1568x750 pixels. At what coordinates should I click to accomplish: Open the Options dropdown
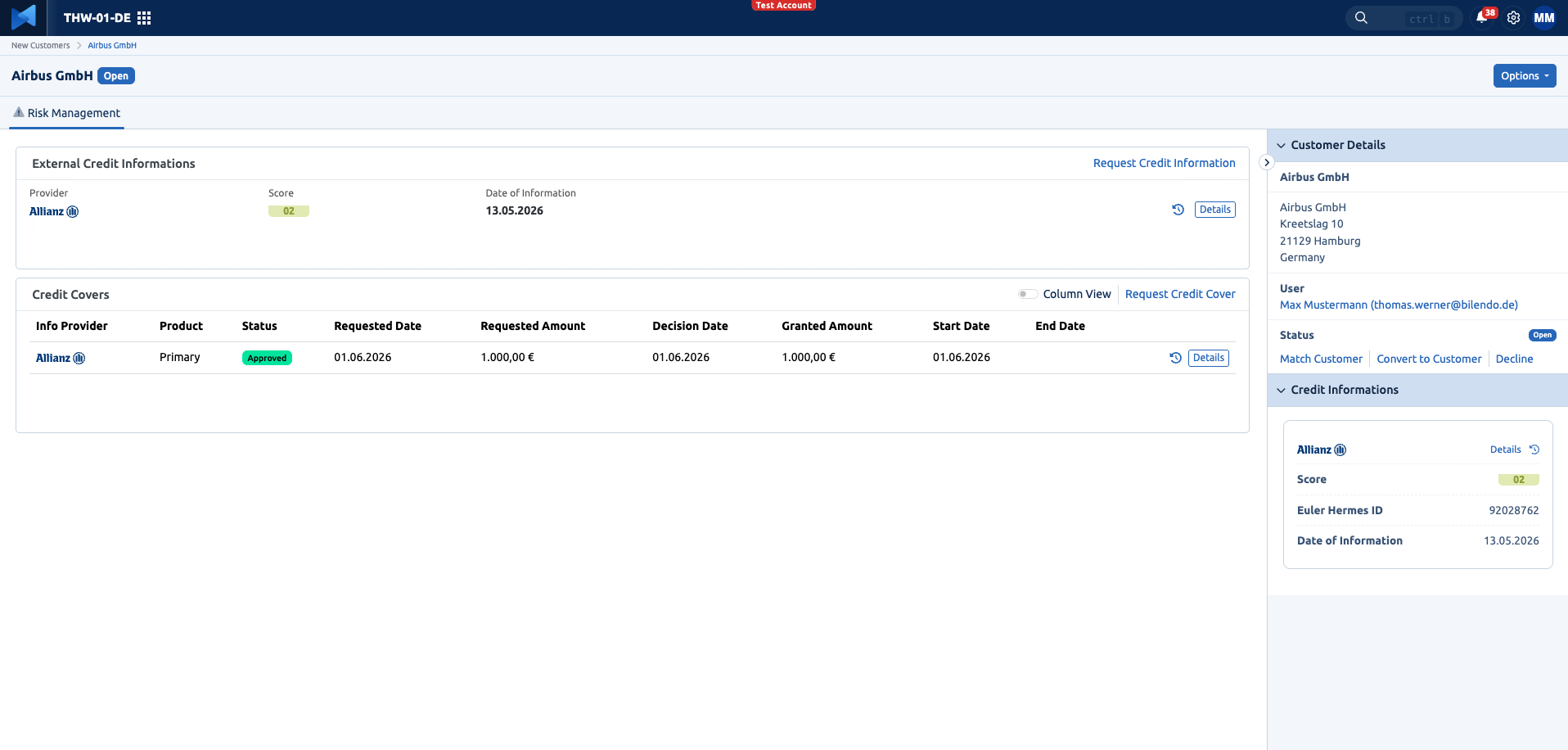(x=1525, y=75)
